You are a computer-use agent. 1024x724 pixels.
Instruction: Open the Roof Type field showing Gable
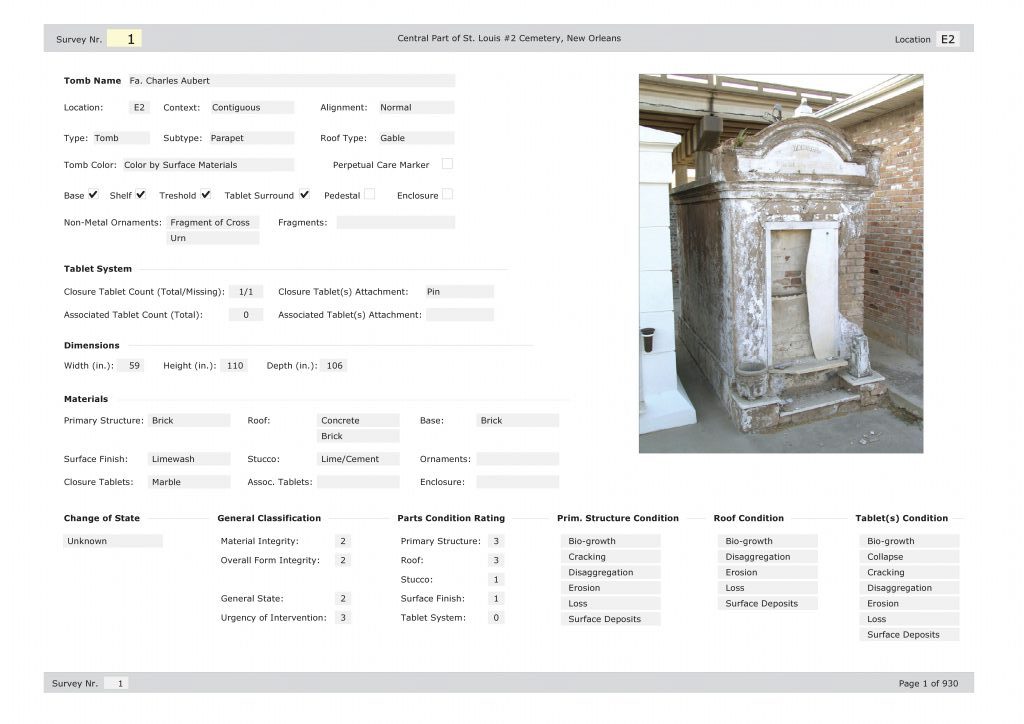click(415, 139)
